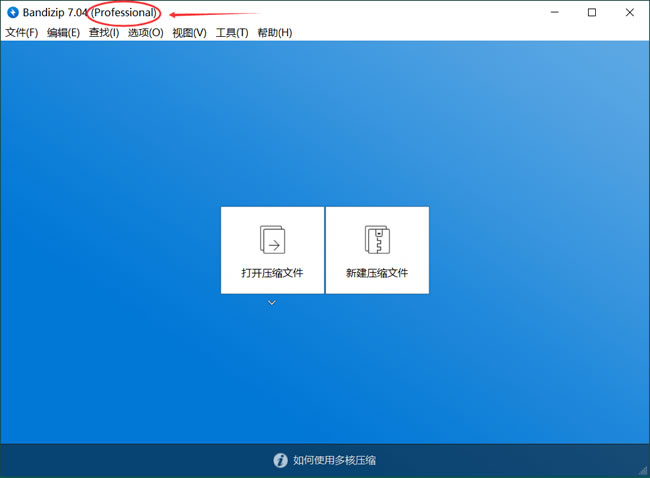
Task: Maximize the Bandizip window
Action: point(592,13)
